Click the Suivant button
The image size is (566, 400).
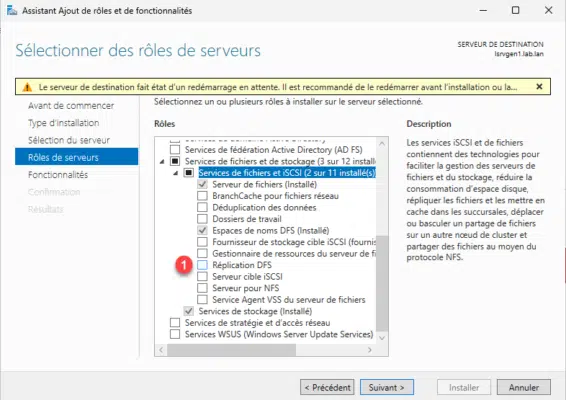pos(387,387)
